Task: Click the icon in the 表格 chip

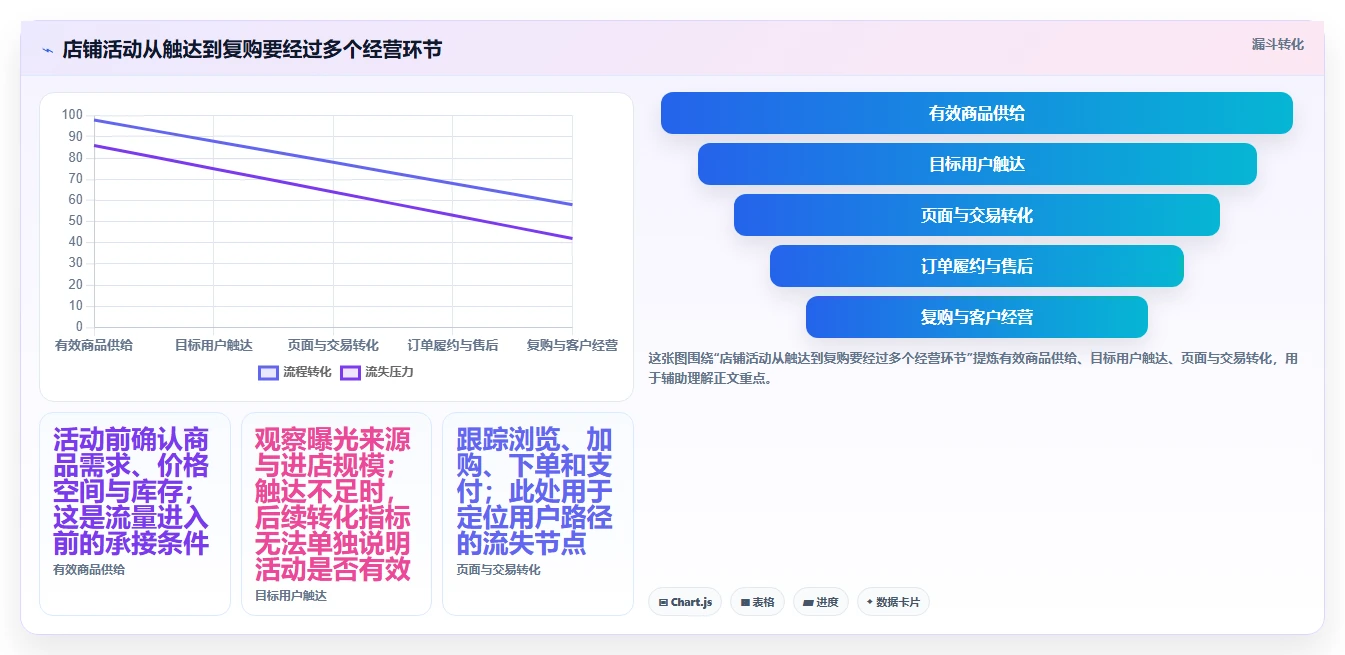Action: coord(745,602)
